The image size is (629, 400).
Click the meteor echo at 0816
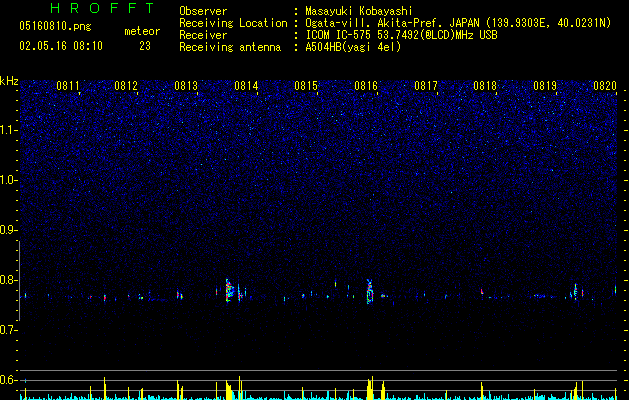point(369,291)
